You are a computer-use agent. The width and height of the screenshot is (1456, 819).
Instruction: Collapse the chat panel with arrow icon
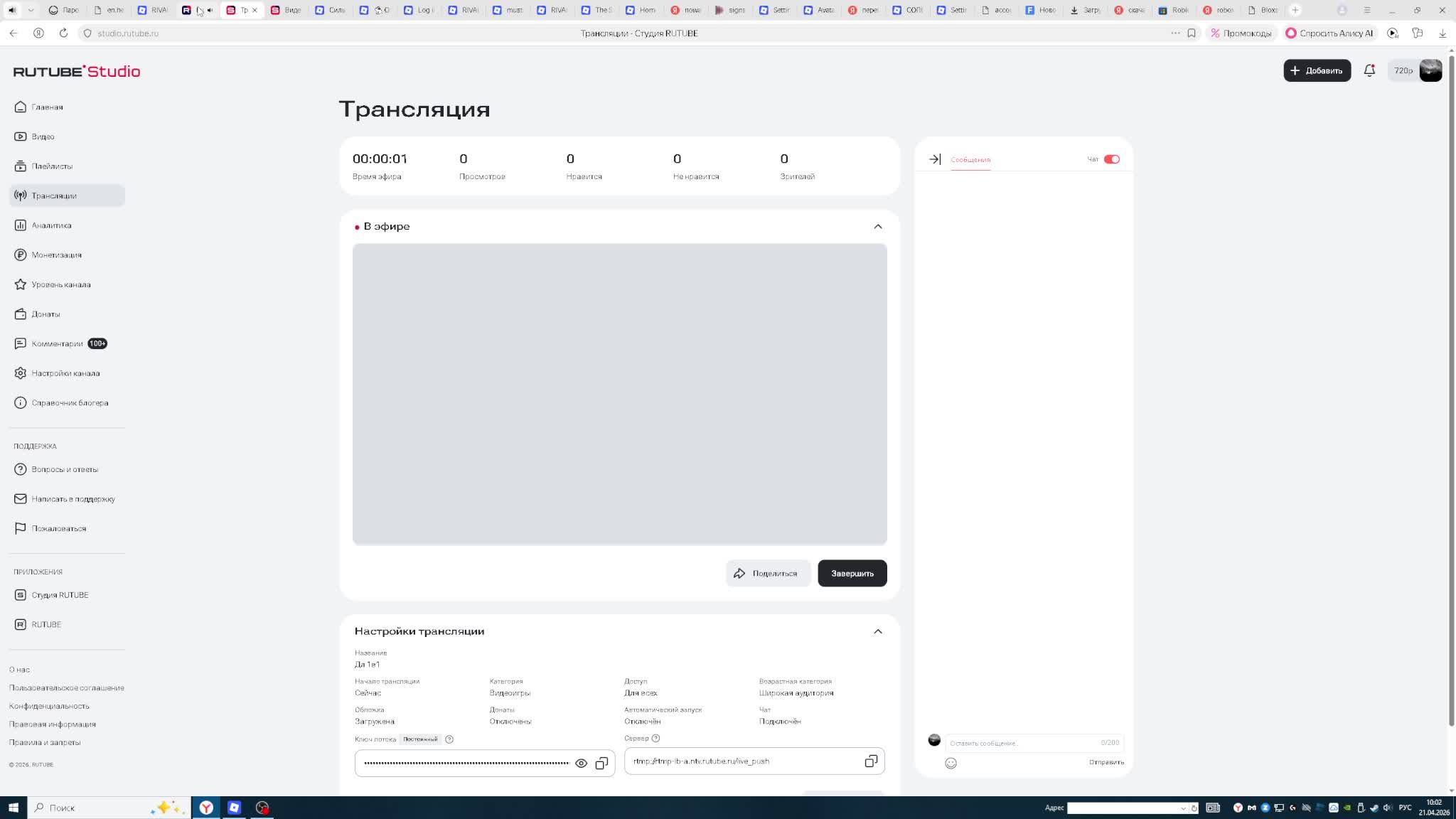coord(934,159)
